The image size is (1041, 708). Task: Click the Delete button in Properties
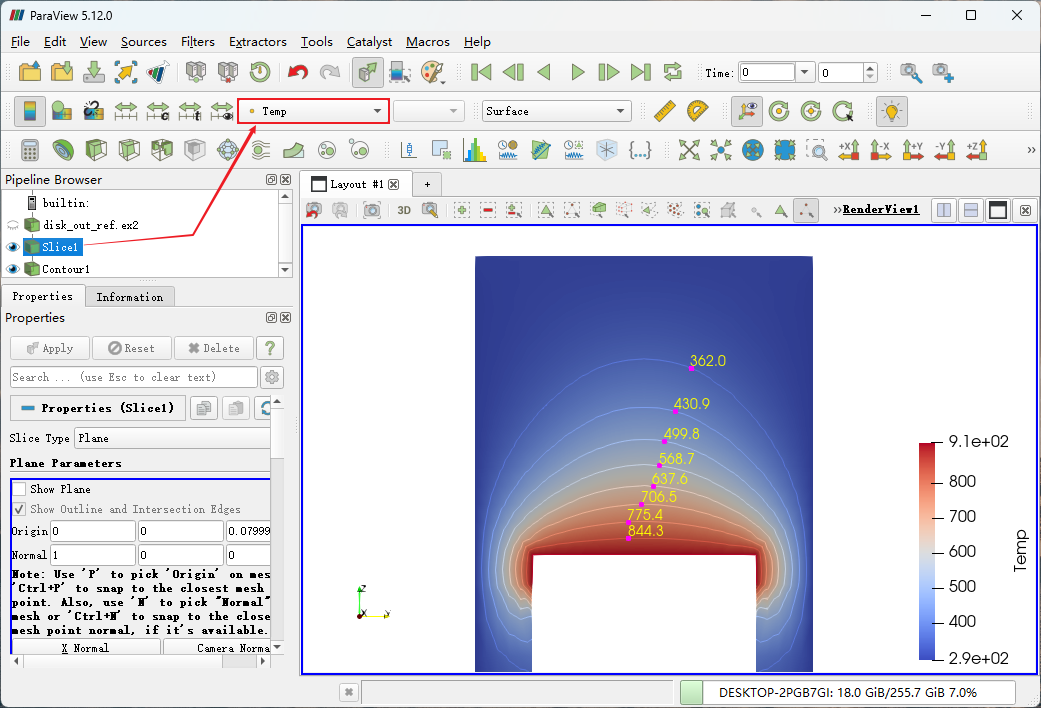[212, 348]
